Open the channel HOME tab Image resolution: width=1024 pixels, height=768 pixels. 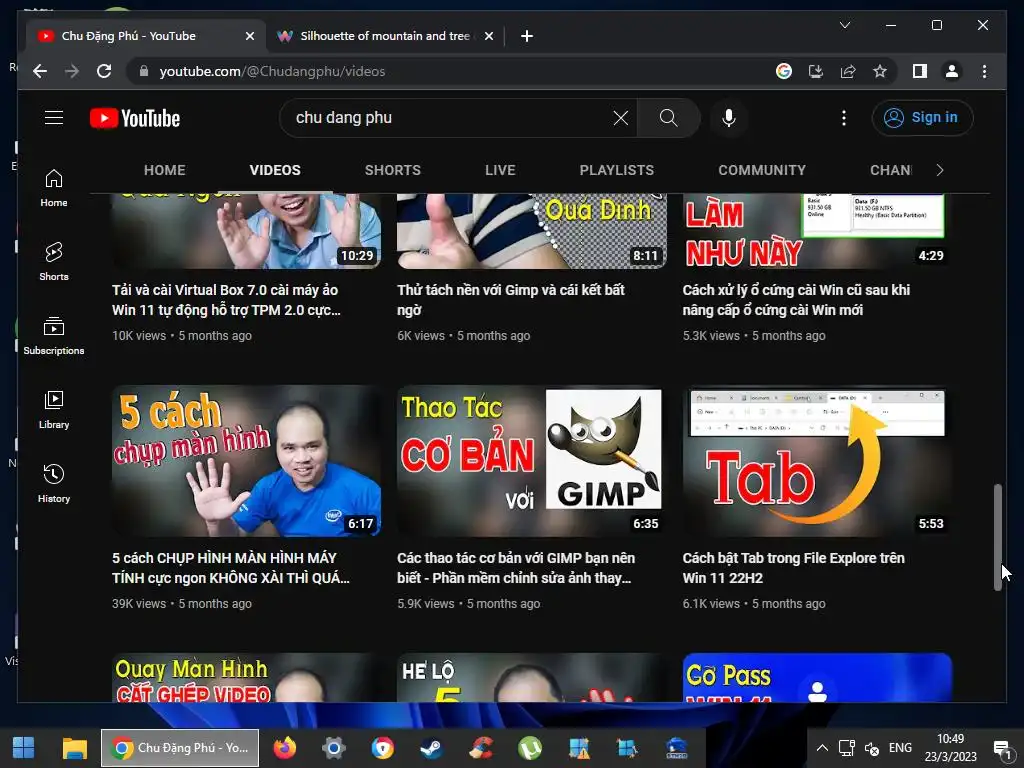(165, 170)
